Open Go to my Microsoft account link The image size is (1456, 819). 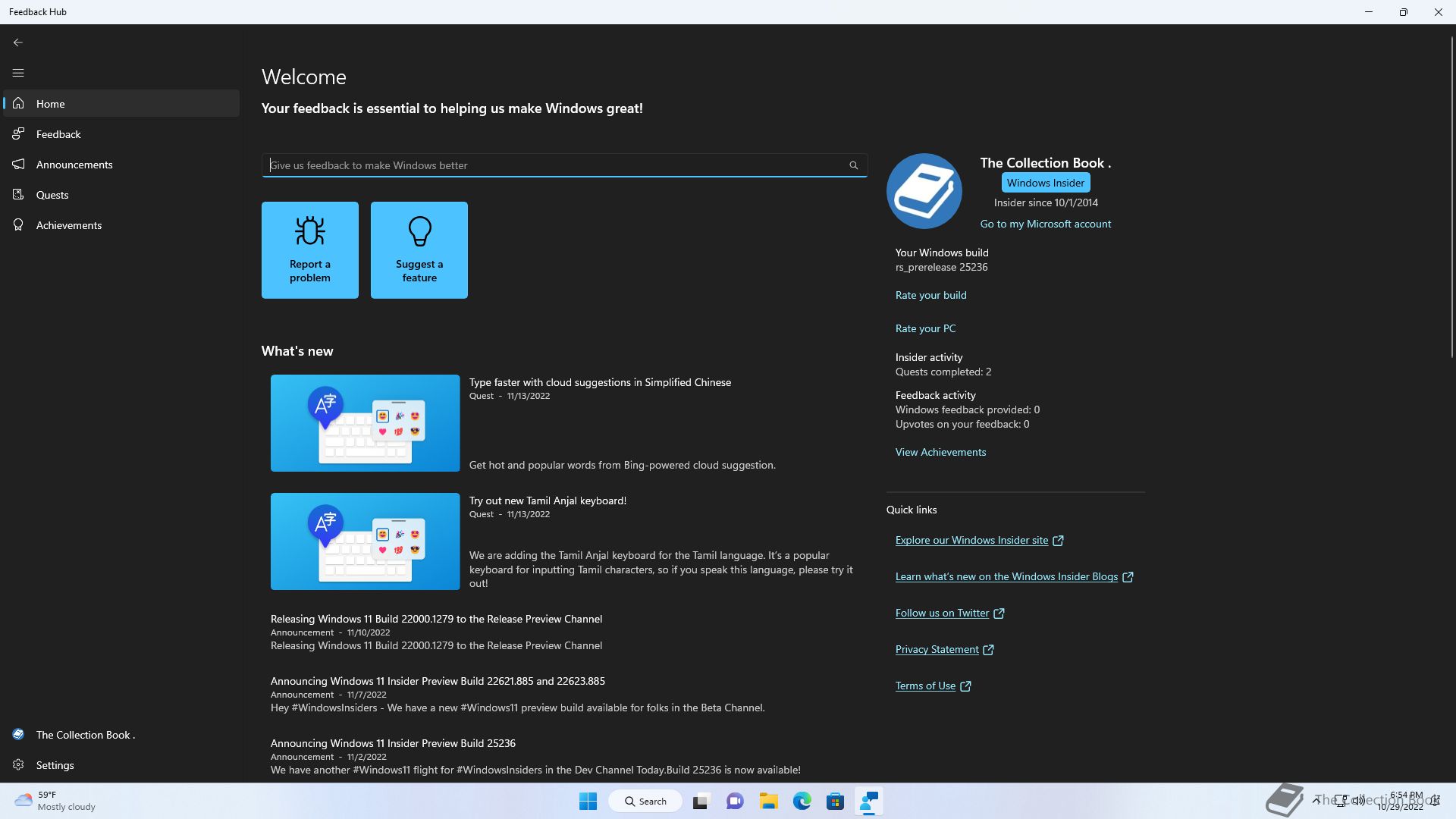point(1046,224)
